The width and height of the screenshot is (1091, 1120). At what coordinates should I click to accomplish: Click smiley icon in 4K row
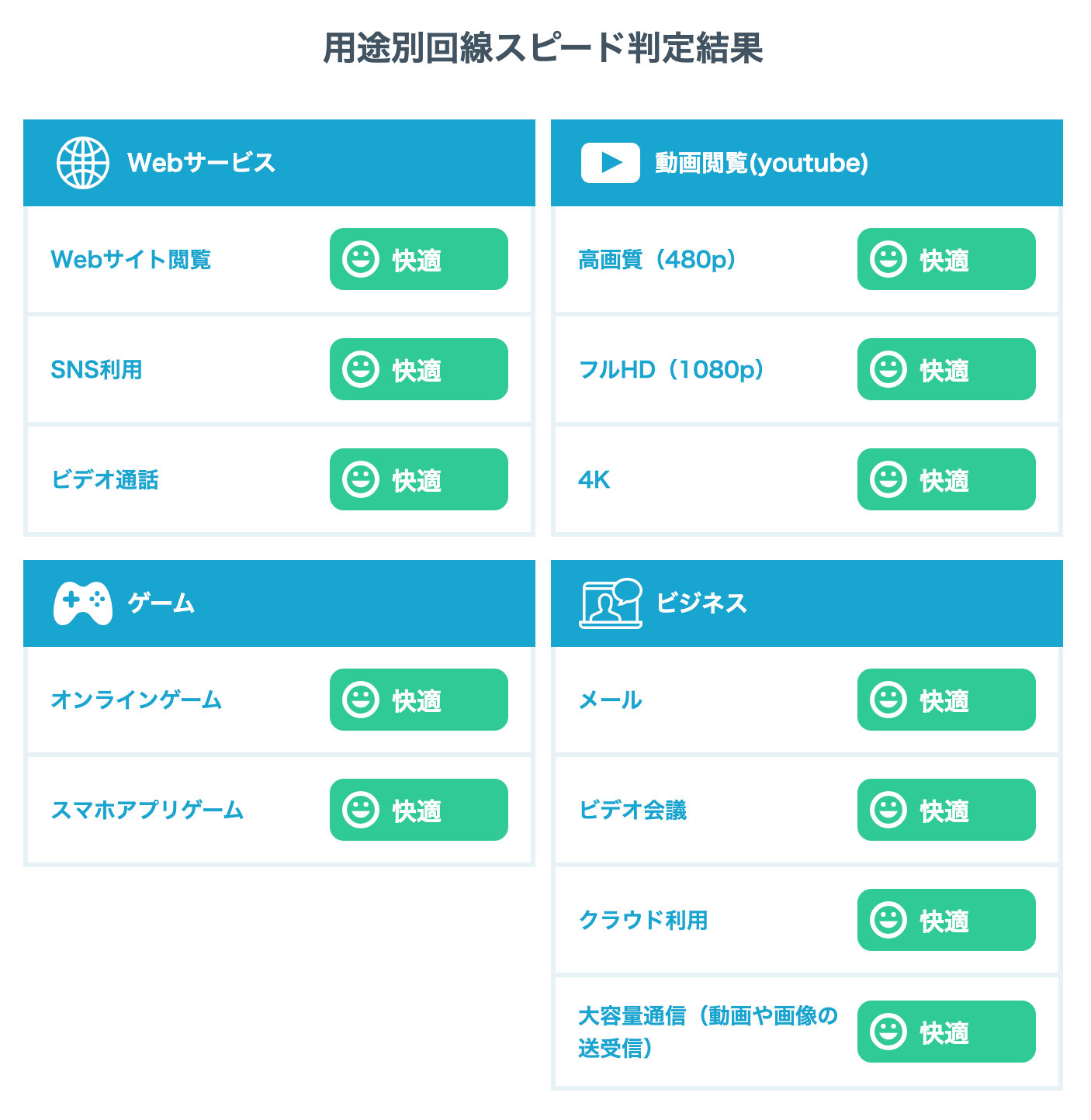[x=888, y=479]
